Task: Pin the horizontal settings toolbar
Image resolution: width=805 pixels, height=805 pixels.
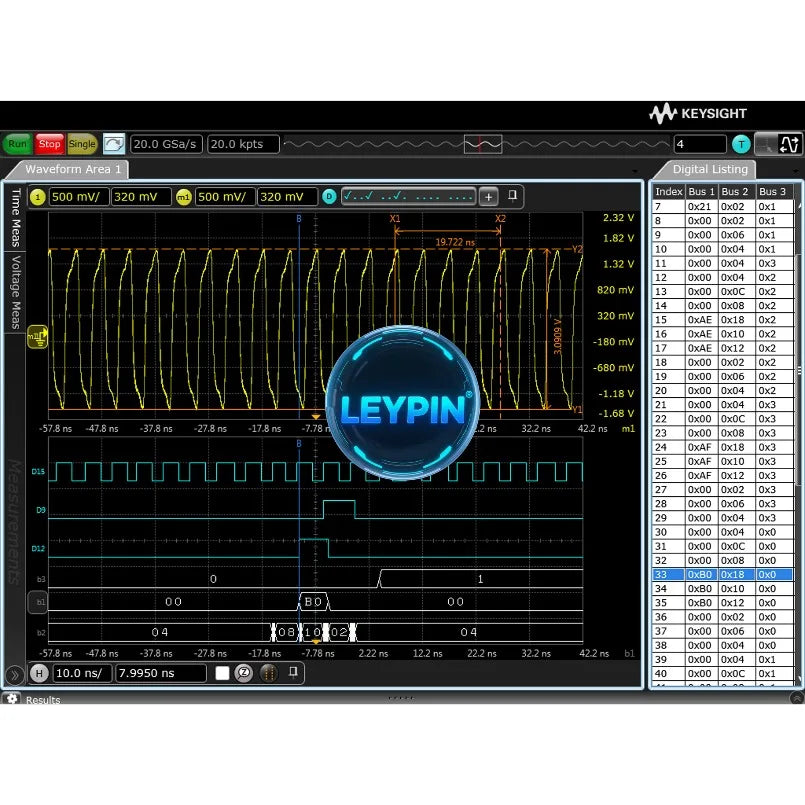Action: point(293,672)
